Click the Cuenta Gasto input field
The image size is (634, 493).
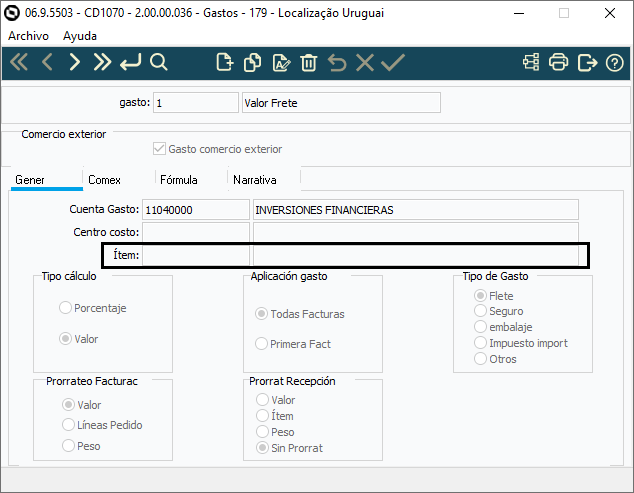195,210
